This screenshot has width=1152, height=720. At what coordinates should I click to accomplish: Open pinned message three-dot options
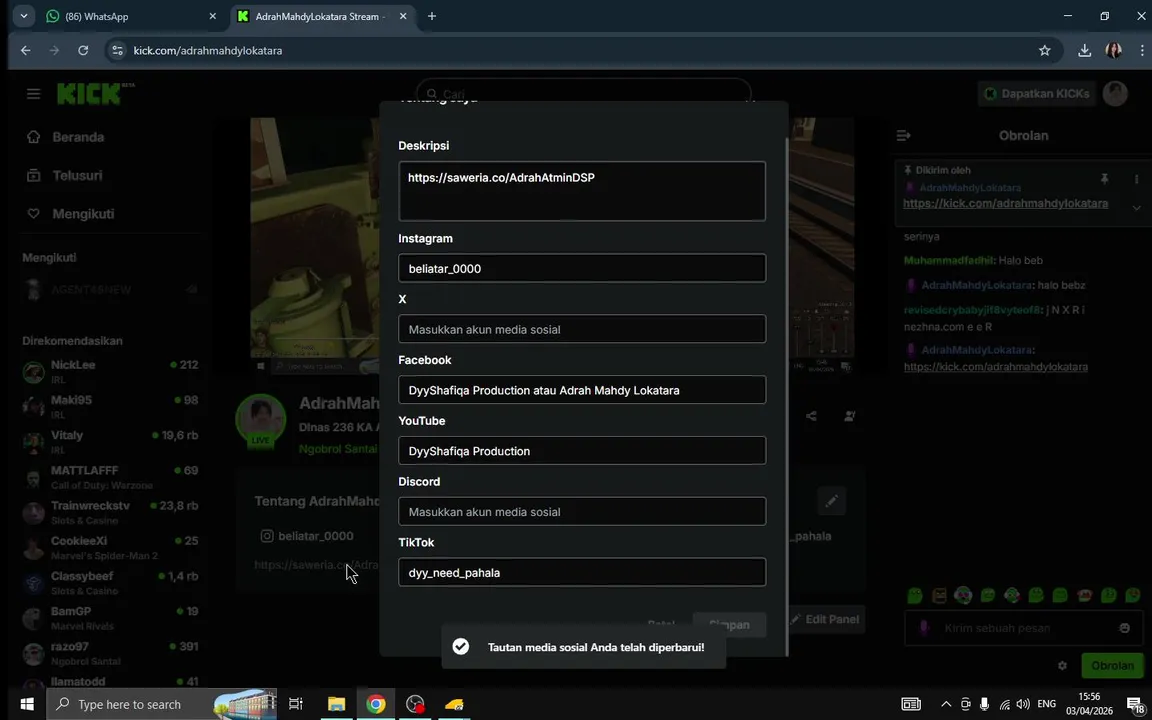click(1137, 179)
